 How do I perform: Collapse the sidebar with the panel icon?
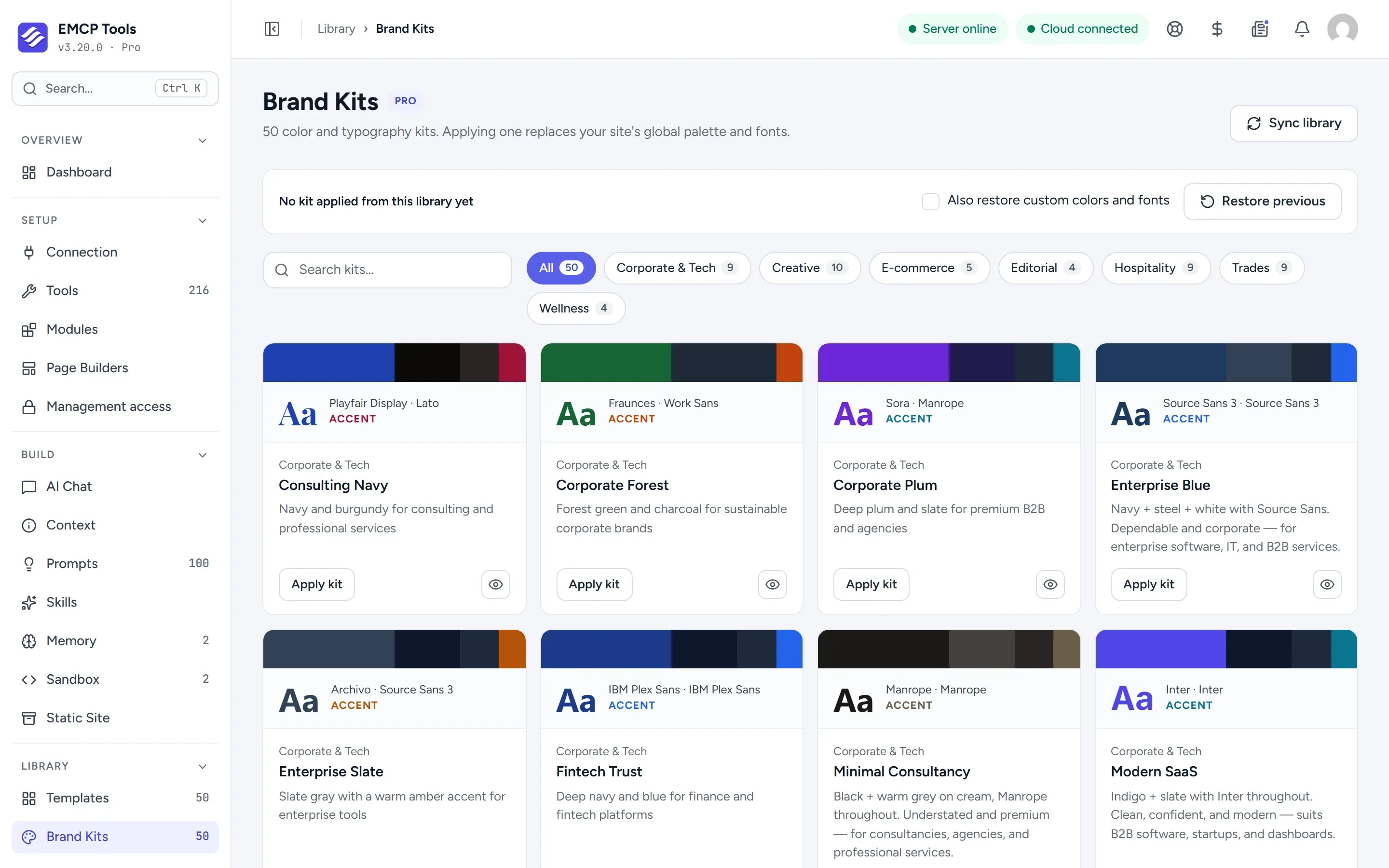(272, 29)
